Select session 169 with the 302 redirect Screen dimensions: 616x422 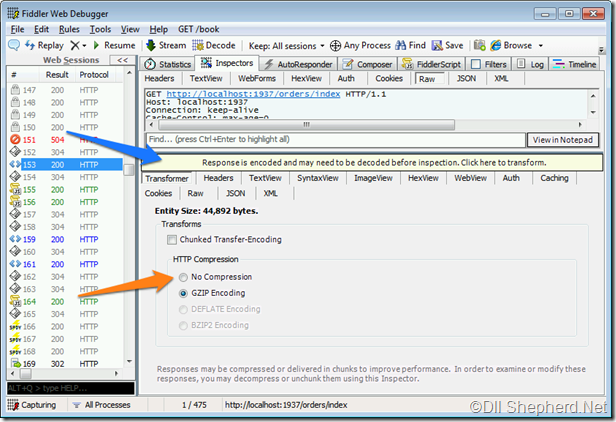66,363
